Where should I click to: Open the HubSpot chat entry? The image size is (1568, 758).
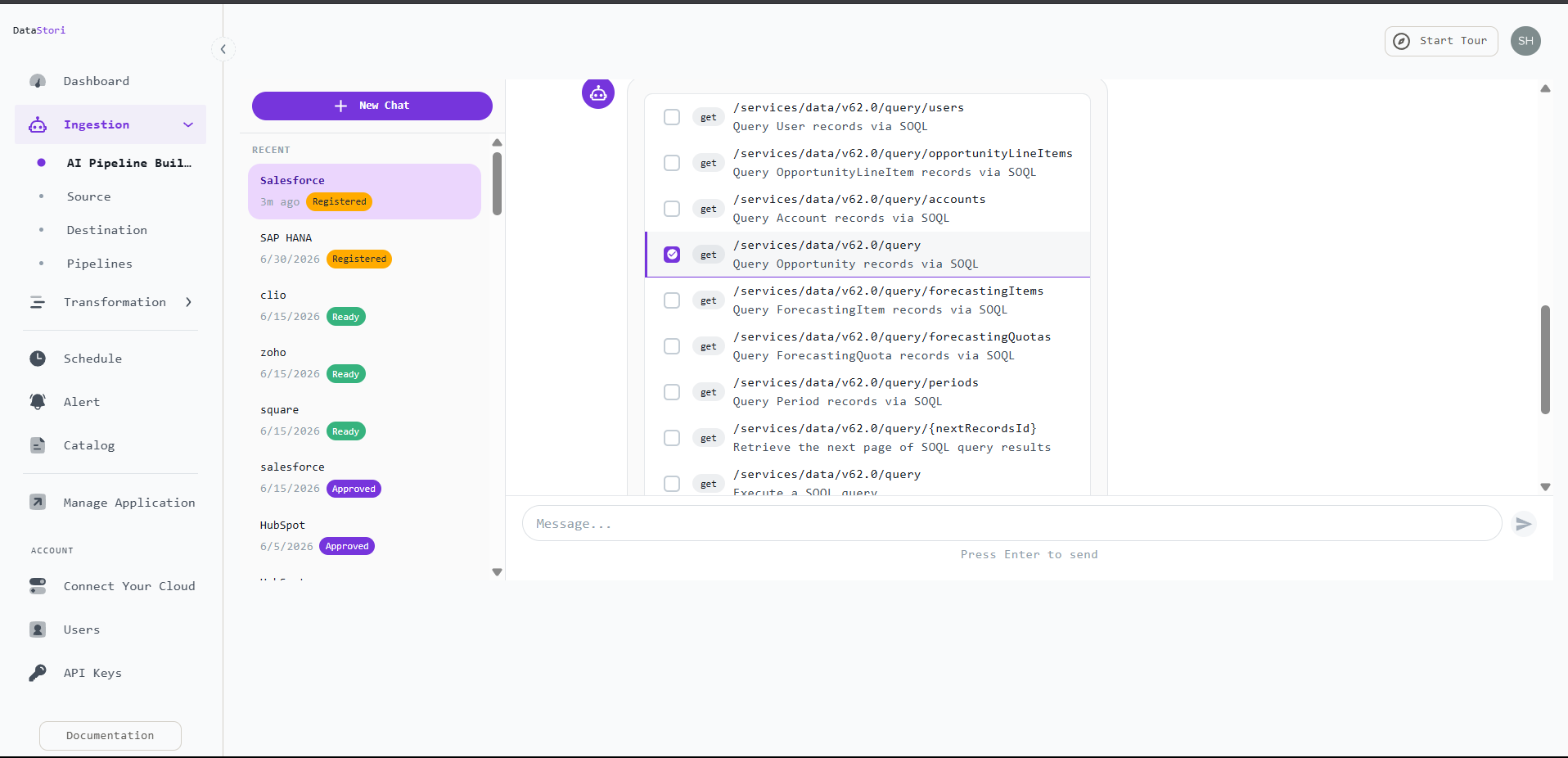point(365,536)
